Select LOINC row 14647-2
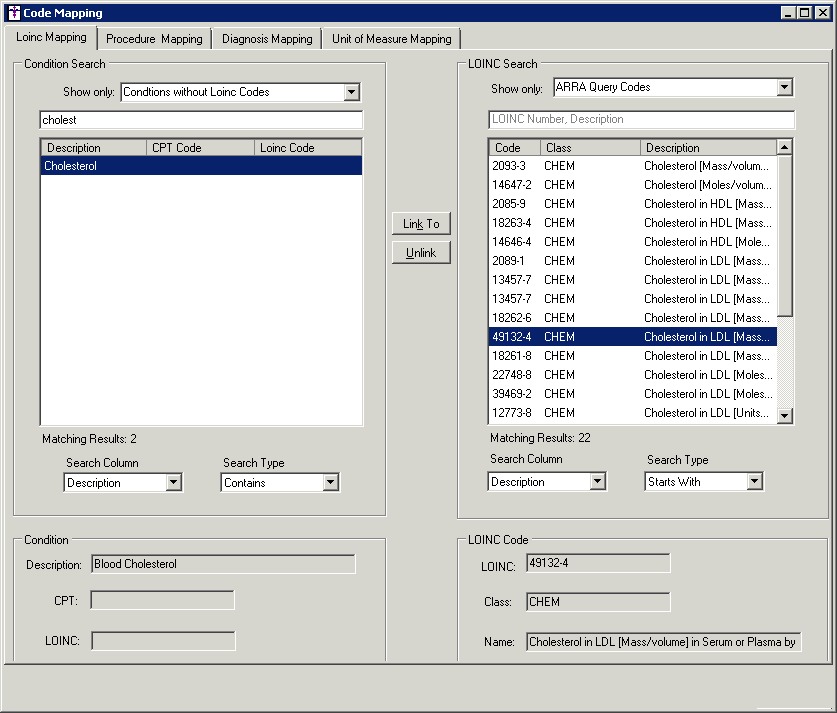Viewport: 837px width, 713px height. tap(633, 185)
